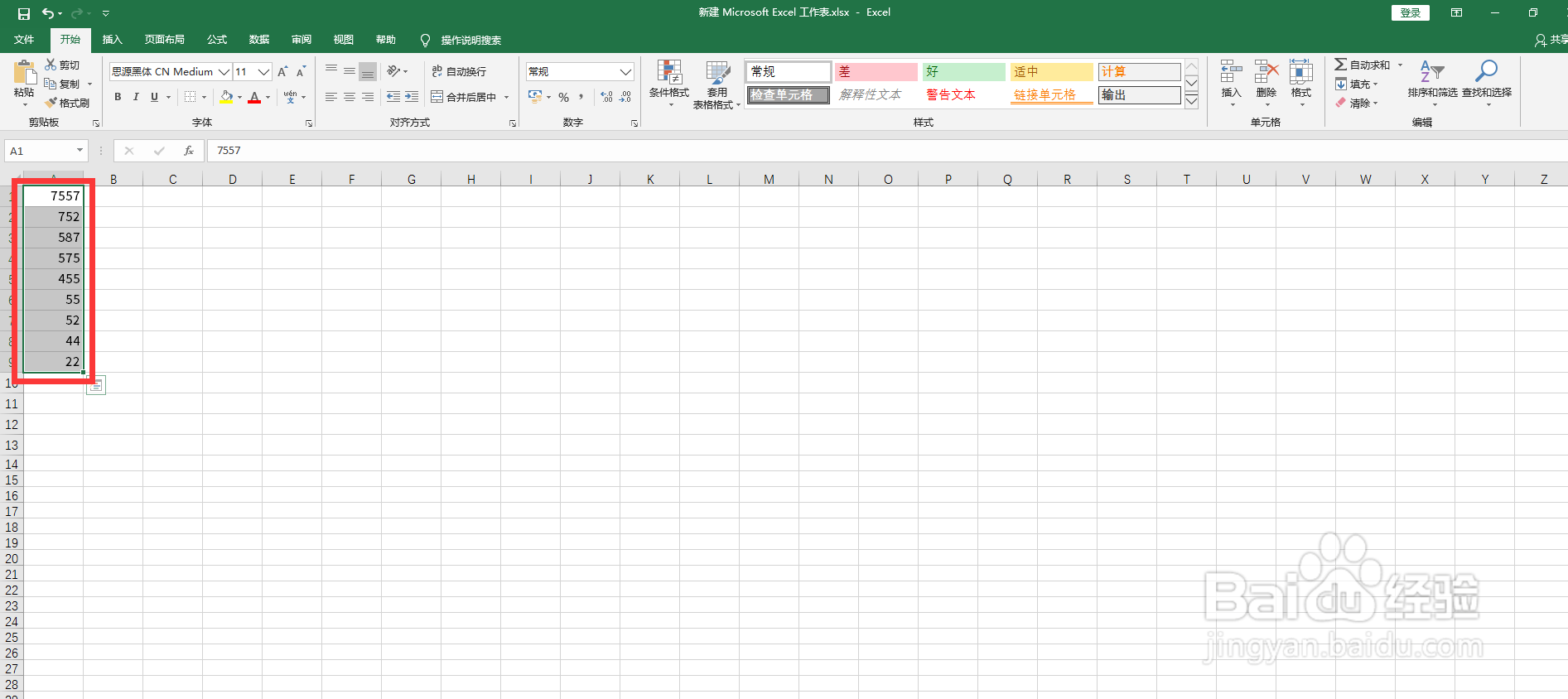Click the percent style icon

click(564, 97)
